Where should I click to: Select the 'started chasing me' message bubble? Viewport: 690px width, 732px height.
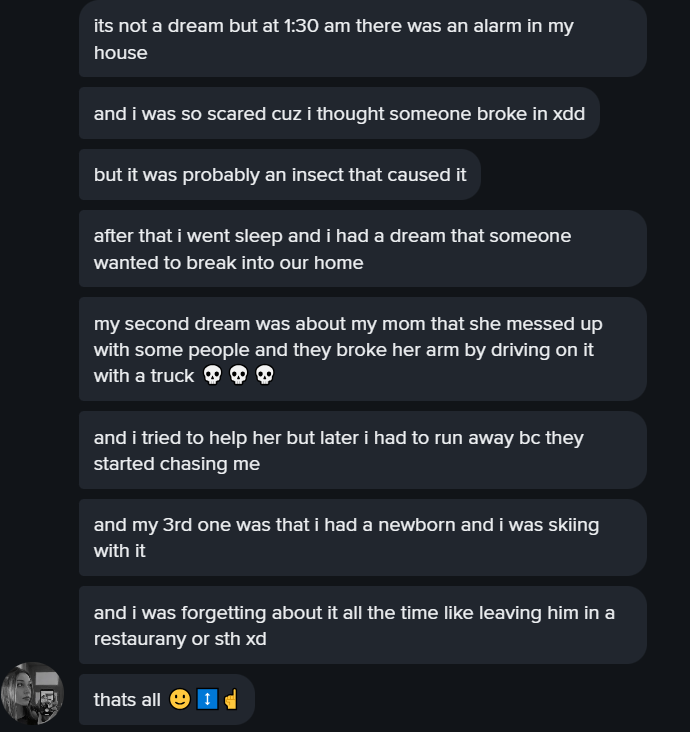[363, 450]
